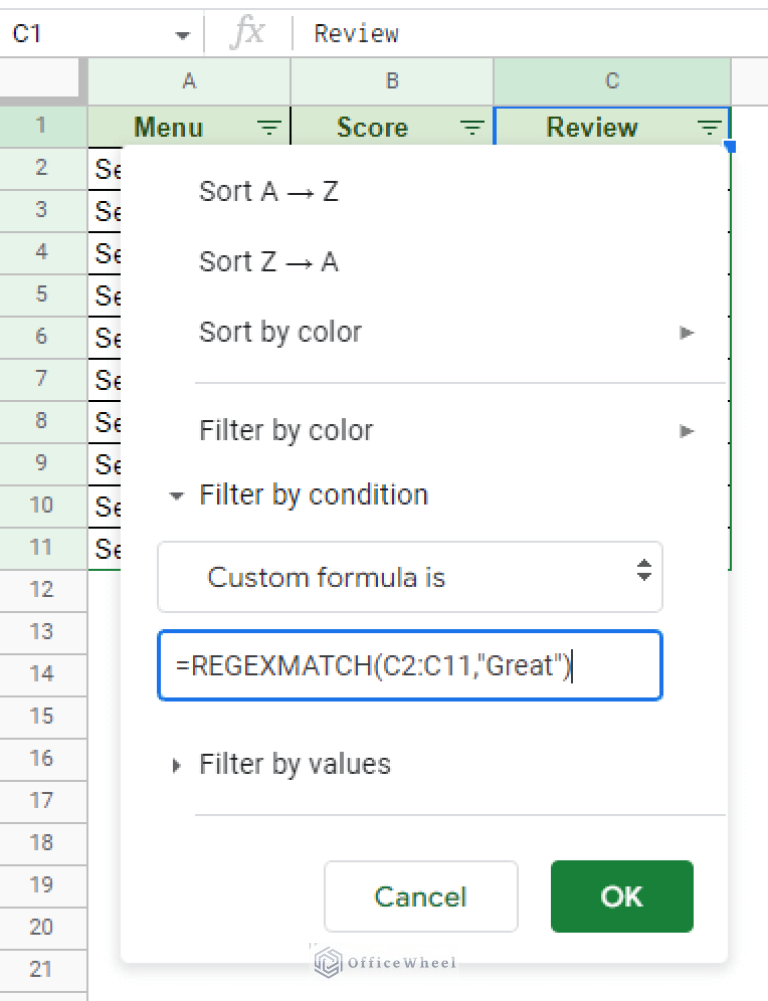The width and height of the screenshot is (768, 1001).
Task: Select Sort Z → A
Action: pos(268,261)
